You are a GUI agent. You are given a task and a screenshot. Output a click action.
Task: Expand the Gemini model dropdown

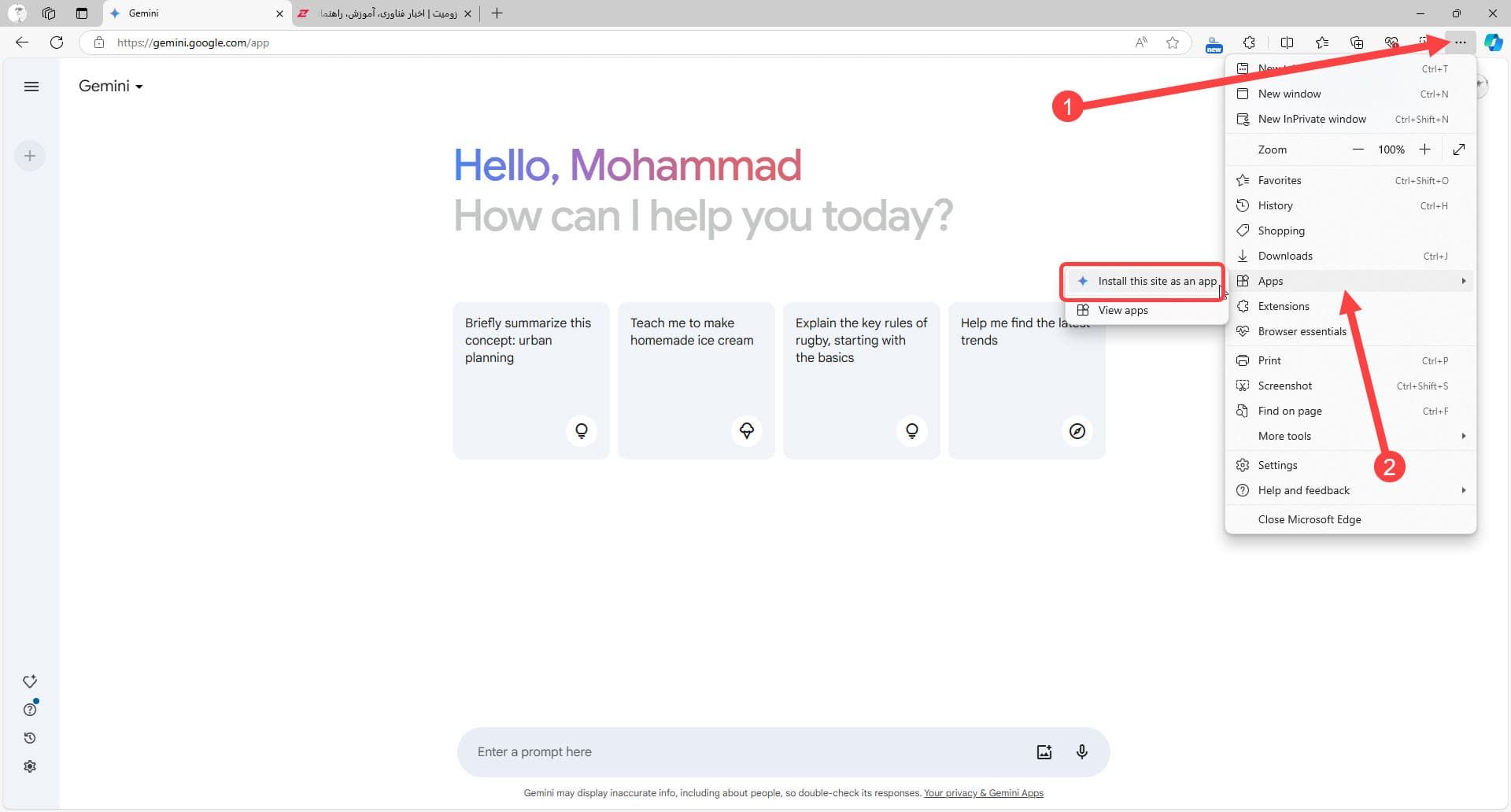[x=110, y=86]
